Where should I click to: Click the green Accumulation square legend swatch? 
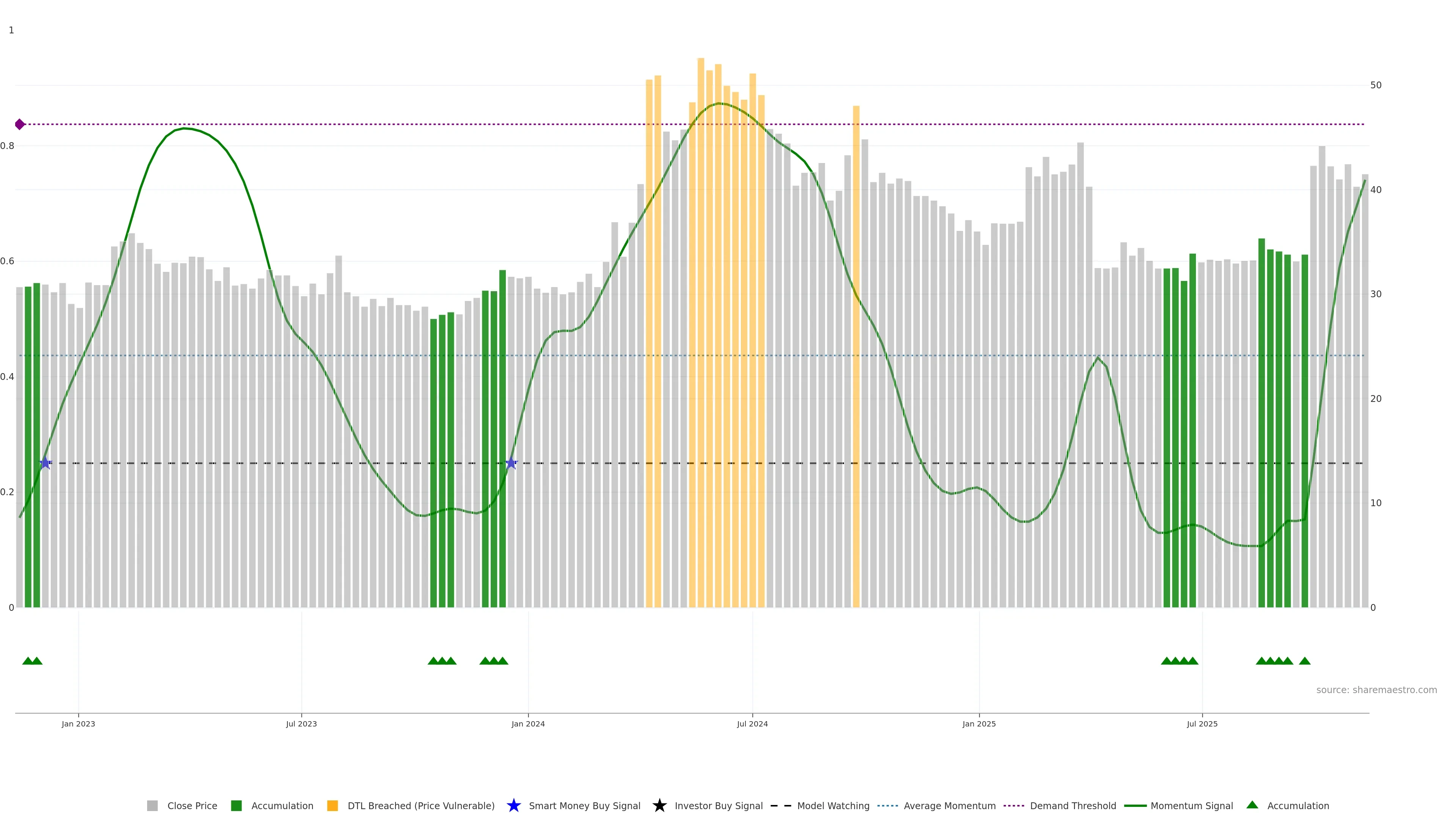click(x=236, y=806)
